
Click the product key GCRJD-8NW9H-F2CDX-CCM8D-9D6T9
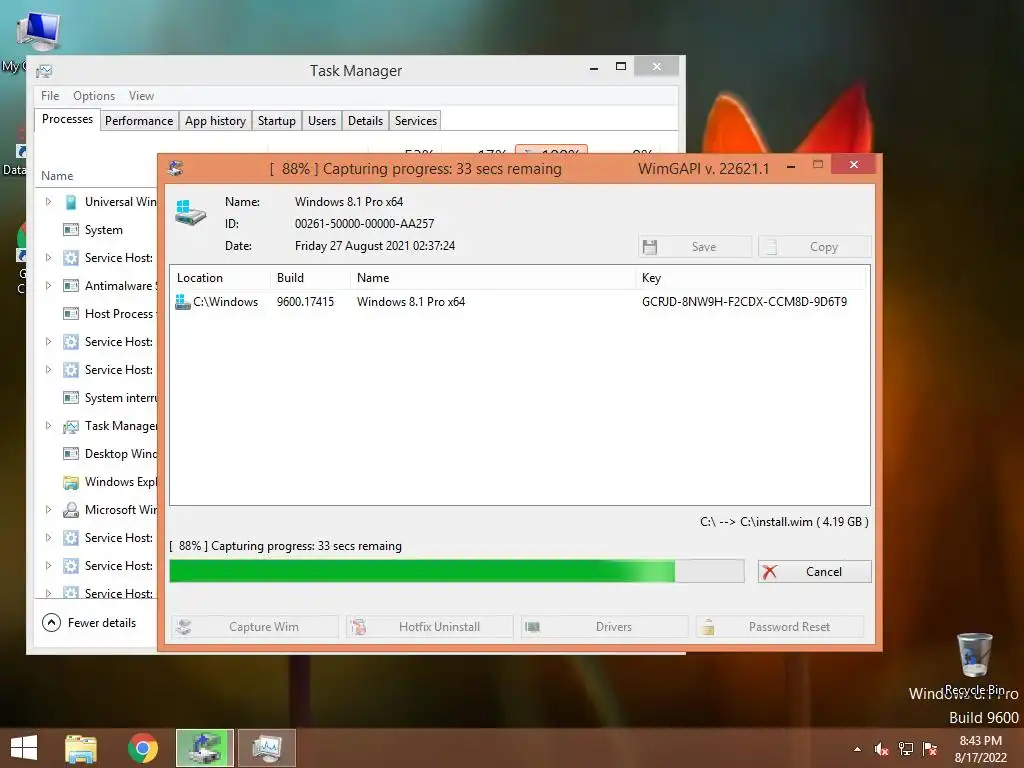coord(744,302)
